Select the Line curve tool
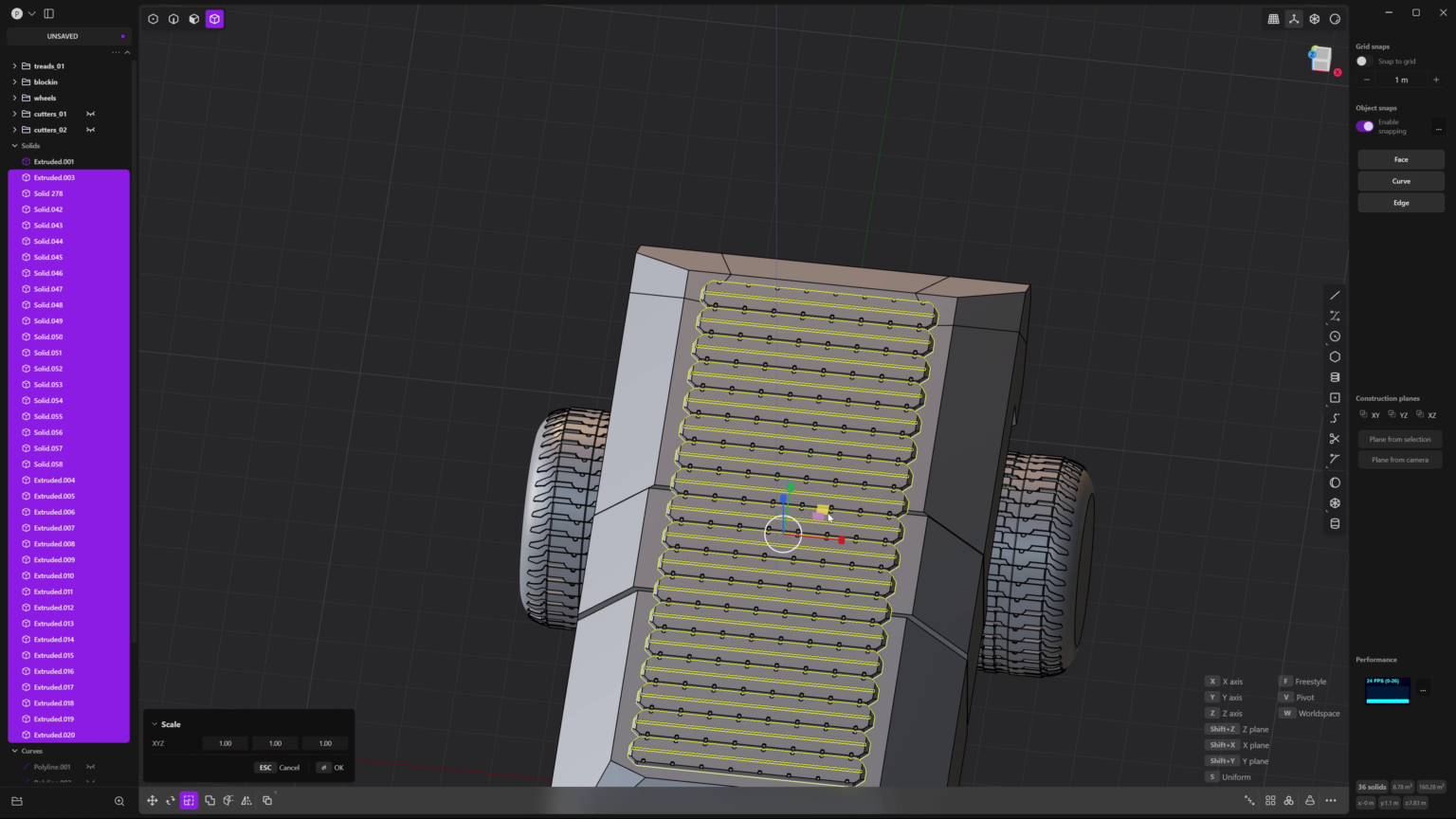The image size is (1456, 819). pos(1335,296)
